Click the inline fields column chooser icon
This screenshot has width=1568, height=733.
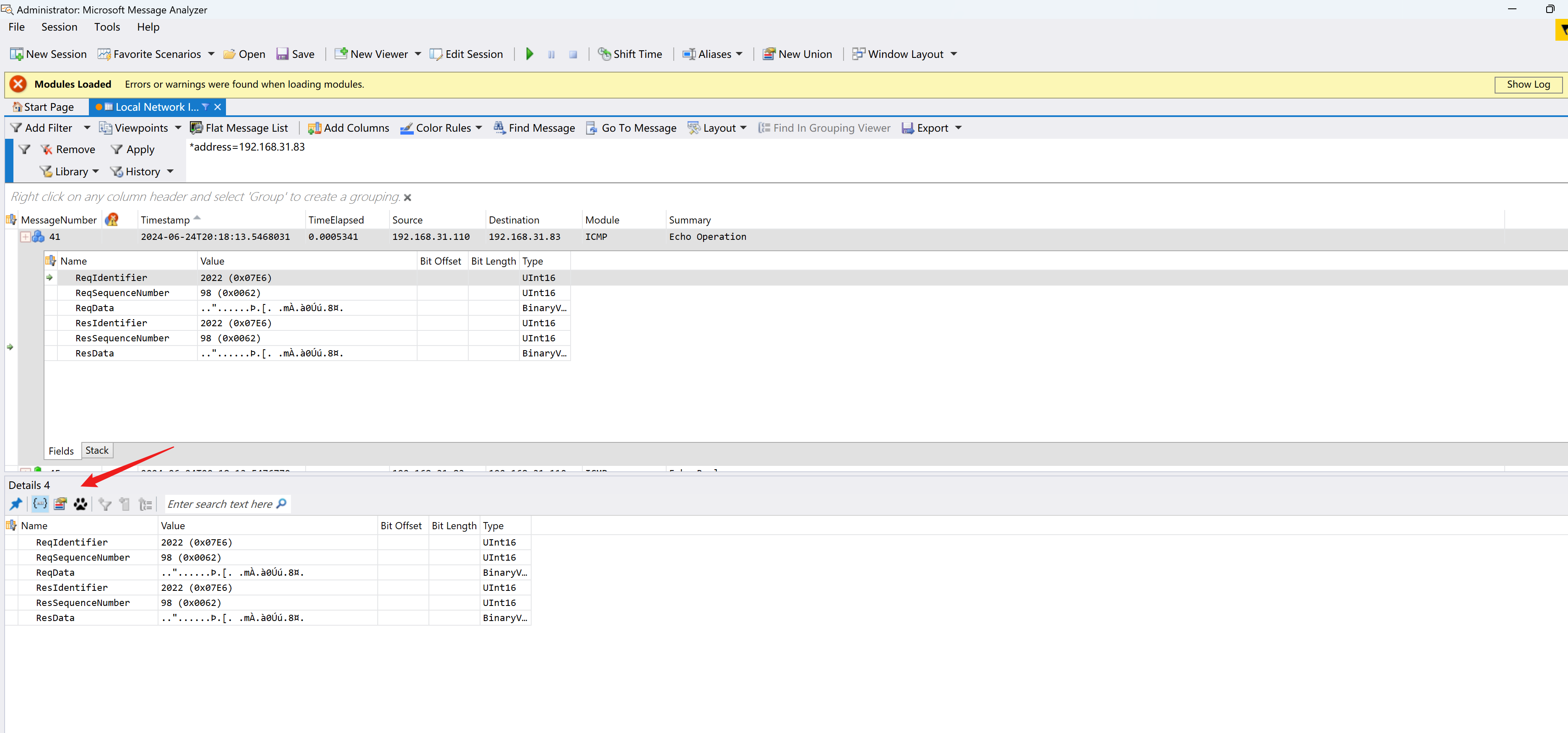point(51,260)
